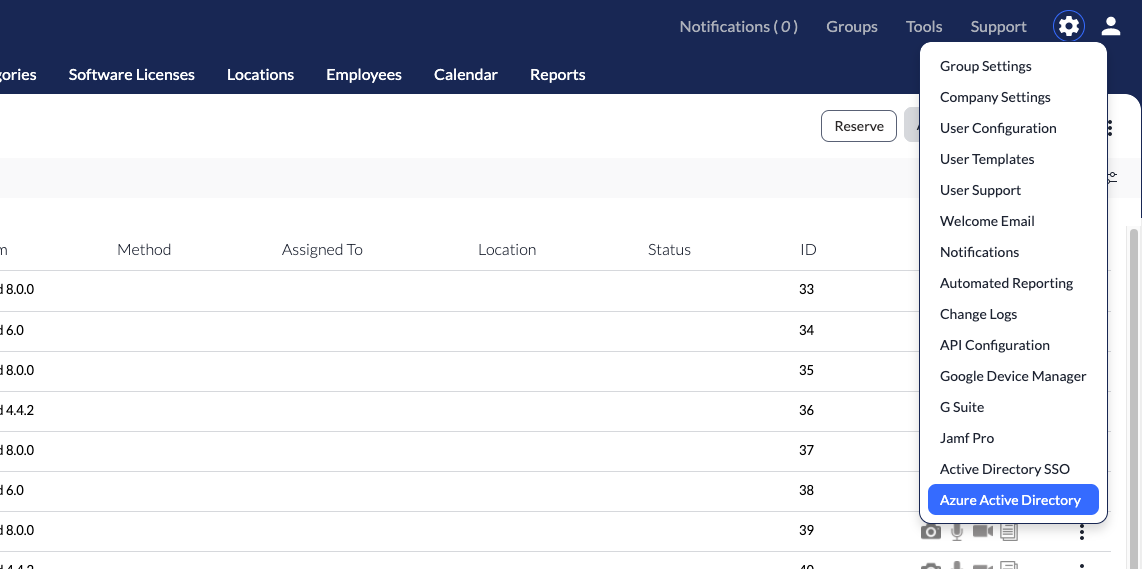Sort by Status column header
This screenshot has width=1142, height=569.
(x=669, y=250)
